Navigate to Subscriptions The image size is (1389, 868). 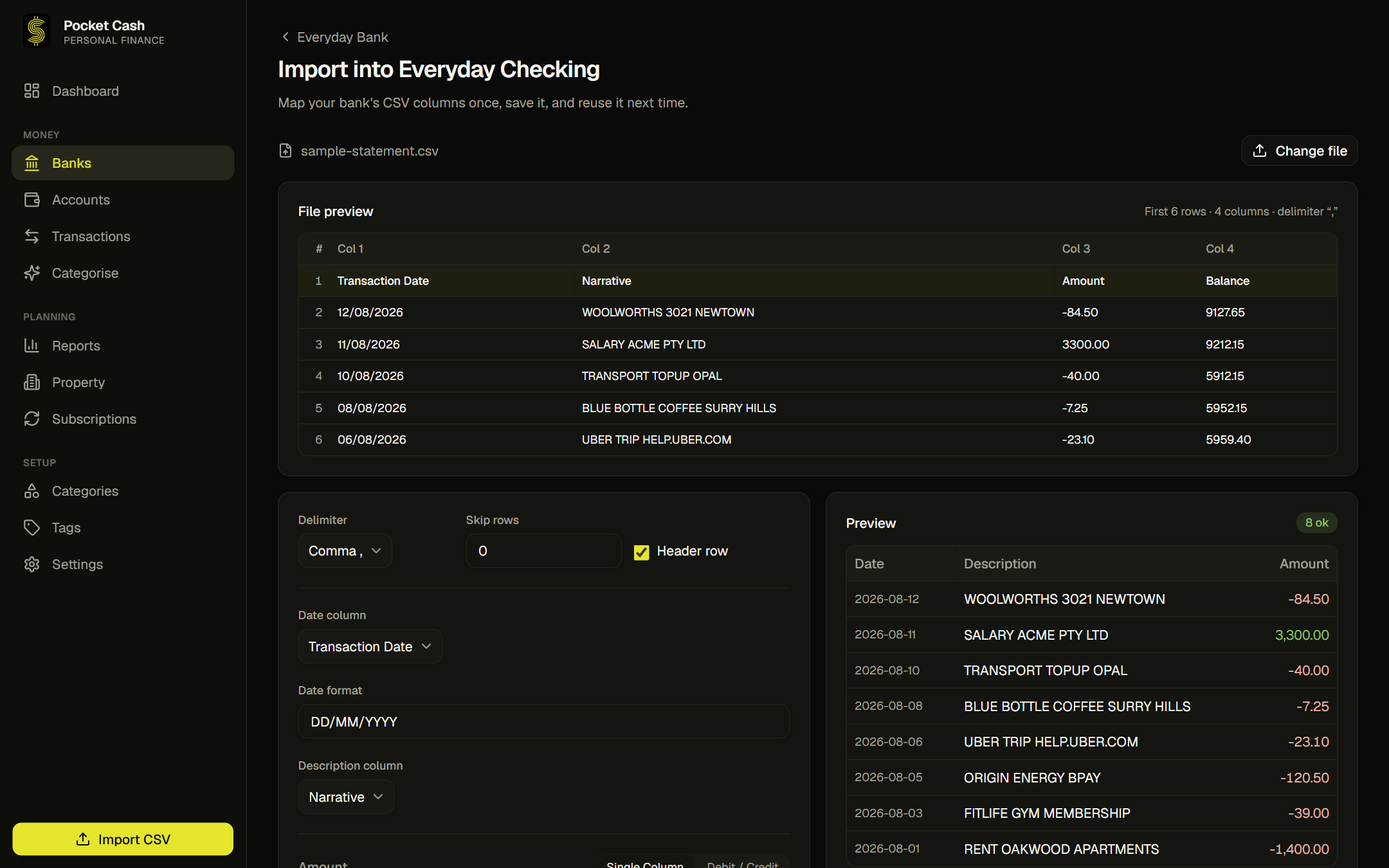(x=123, y=419)
